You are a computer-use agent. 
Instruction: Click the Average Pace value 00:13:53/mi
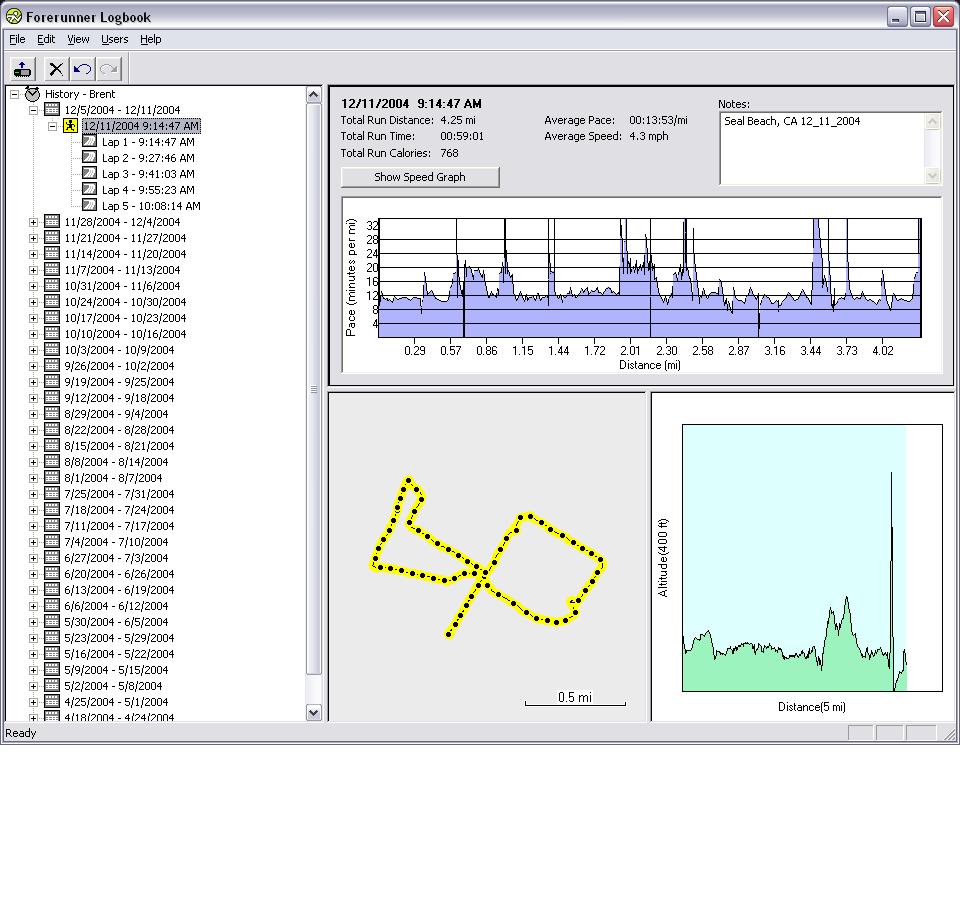658,120
